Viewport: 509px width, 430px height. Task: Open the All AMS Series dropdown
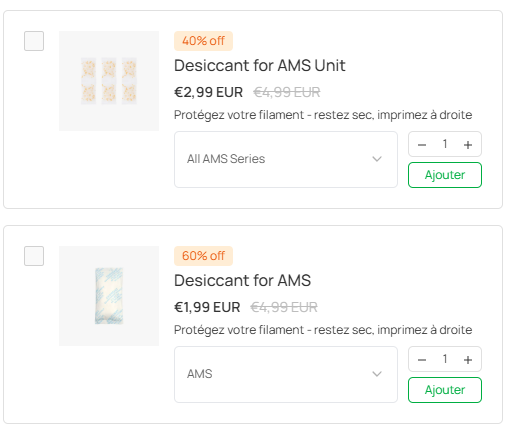click(x=286, y=159)
